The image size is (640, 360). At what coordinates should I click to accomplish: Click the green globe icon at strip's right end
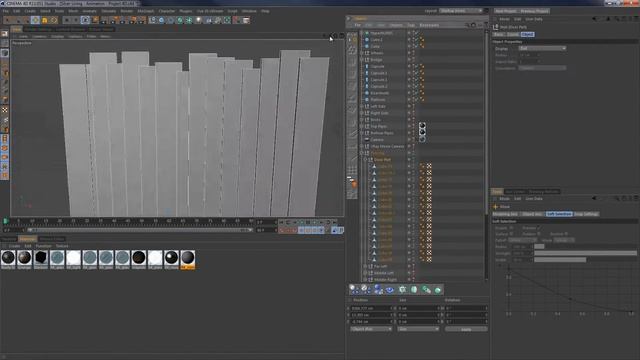pyautogui.click(x=438, y=290)
